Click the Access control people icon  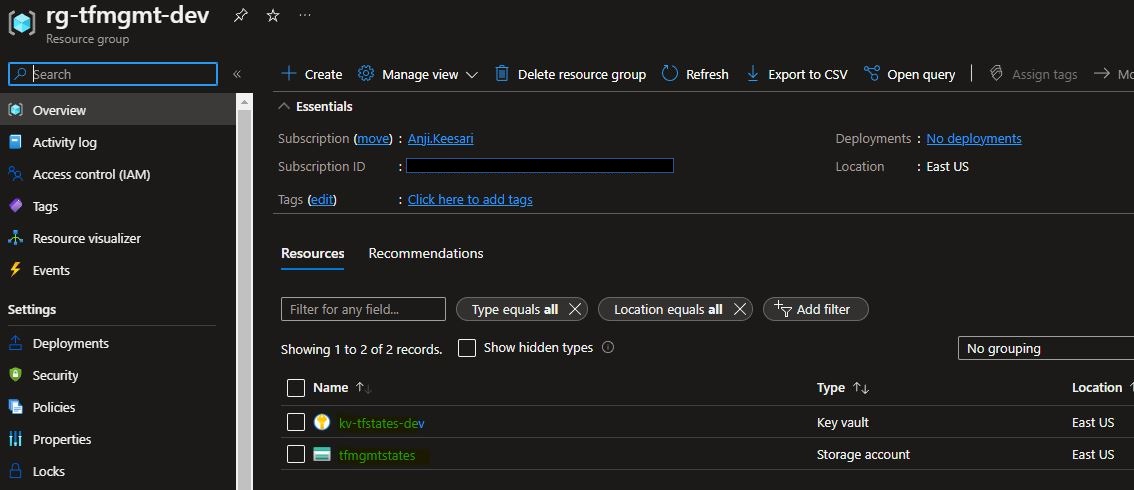[15, 174]
